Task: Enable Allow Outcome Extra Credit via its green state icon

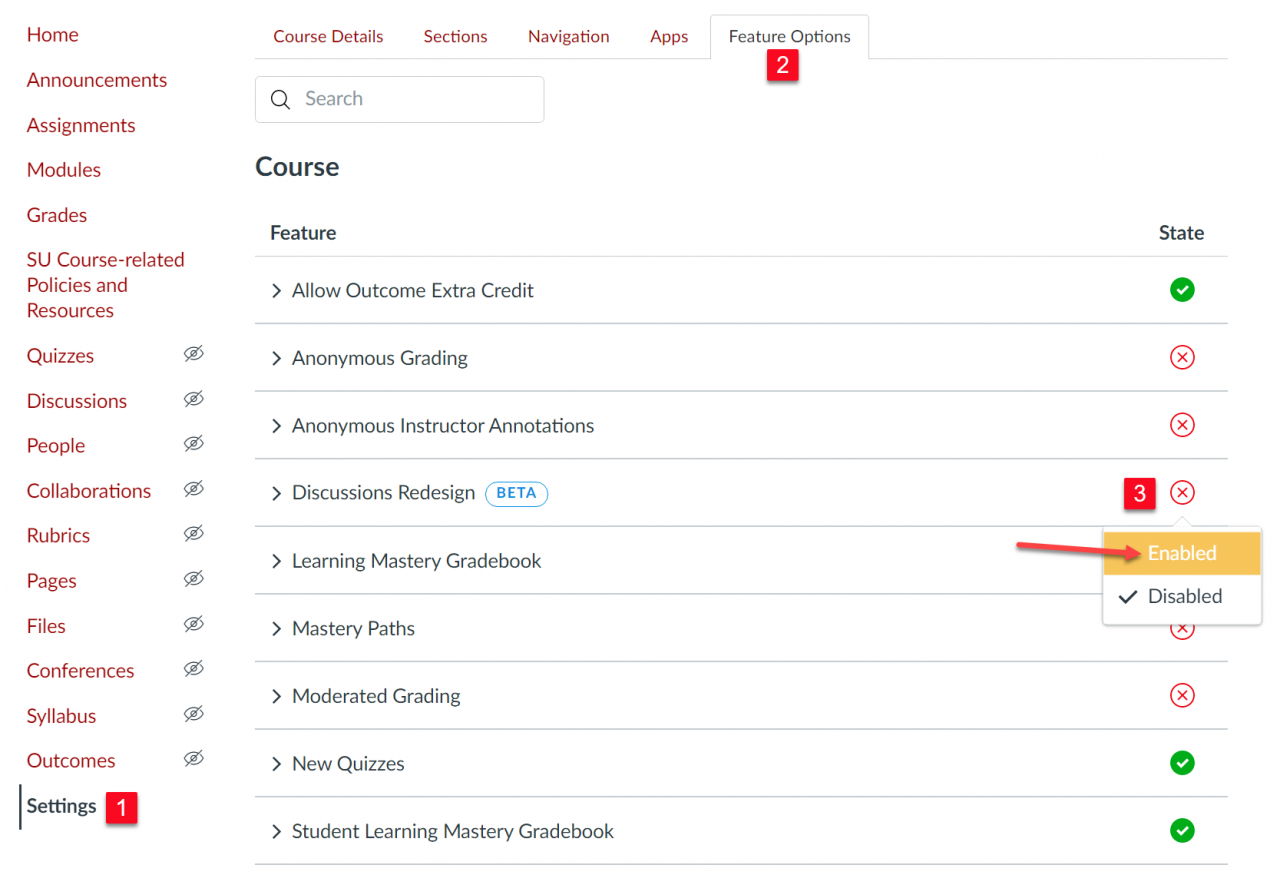Action: click(x=1182, y=289)
